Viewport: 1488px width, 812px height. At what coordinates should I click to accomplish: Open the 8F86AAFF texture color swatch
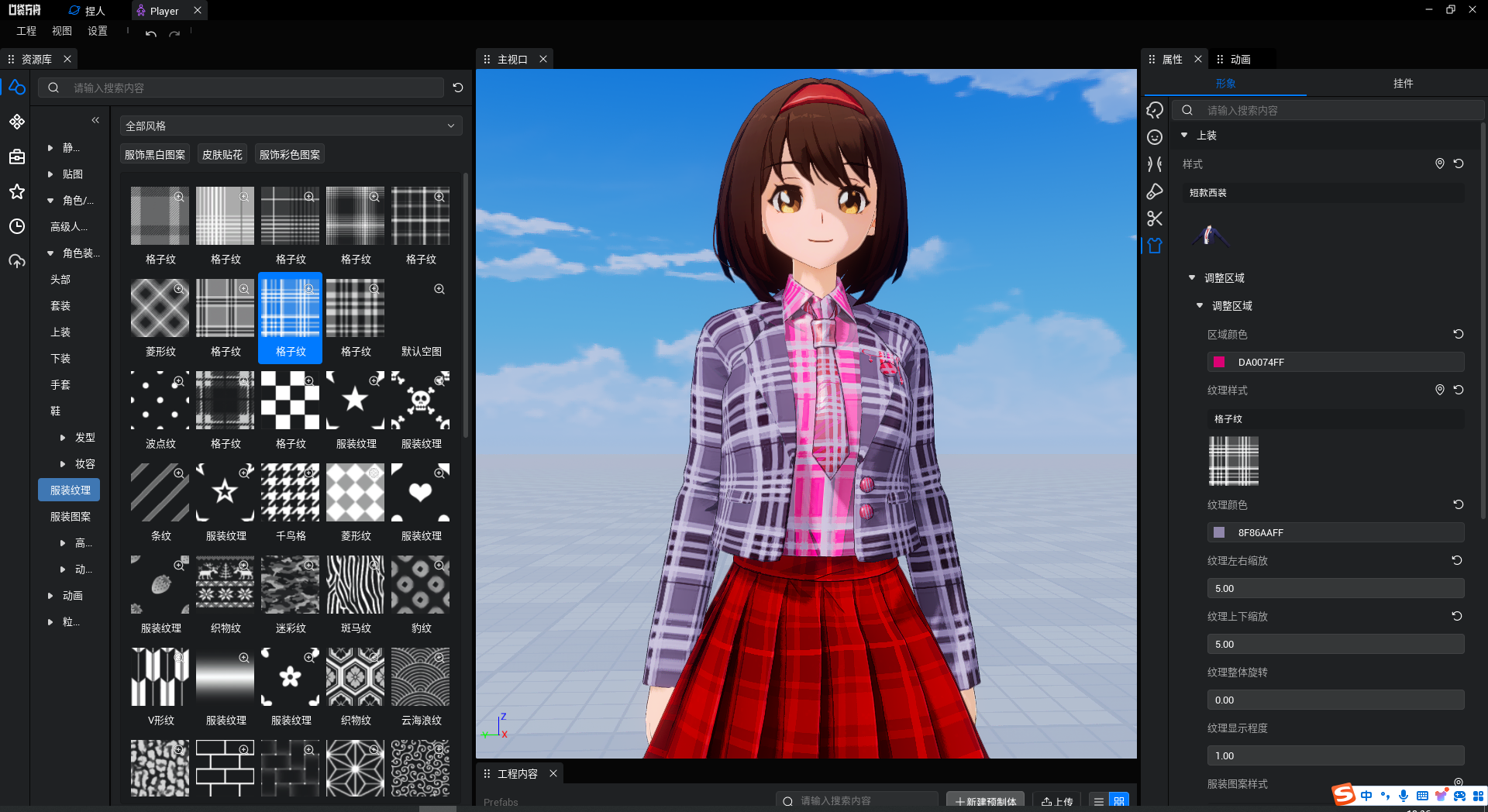pos(1219,532)
